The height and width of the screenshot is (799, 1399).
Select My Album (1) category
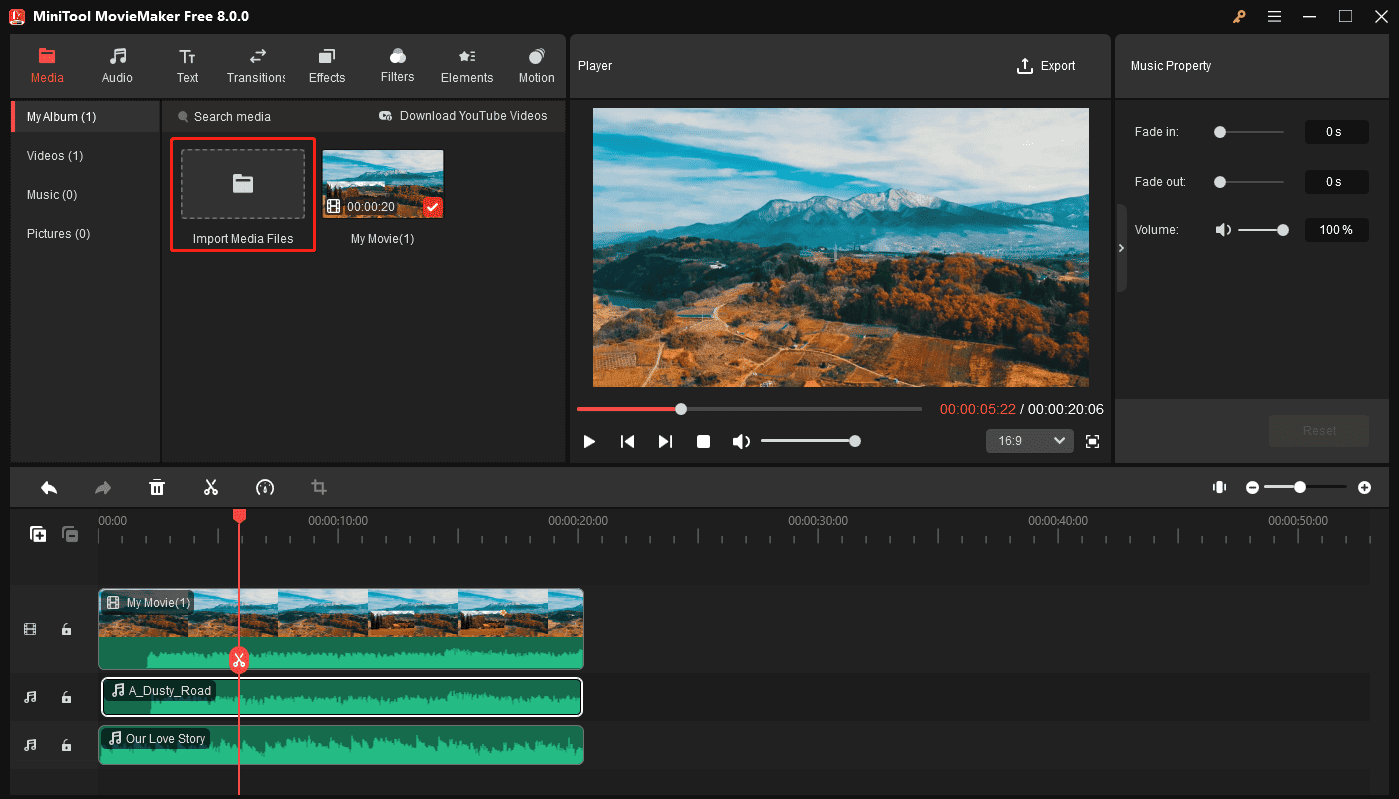pyautogui.click(x=85, y=117)
